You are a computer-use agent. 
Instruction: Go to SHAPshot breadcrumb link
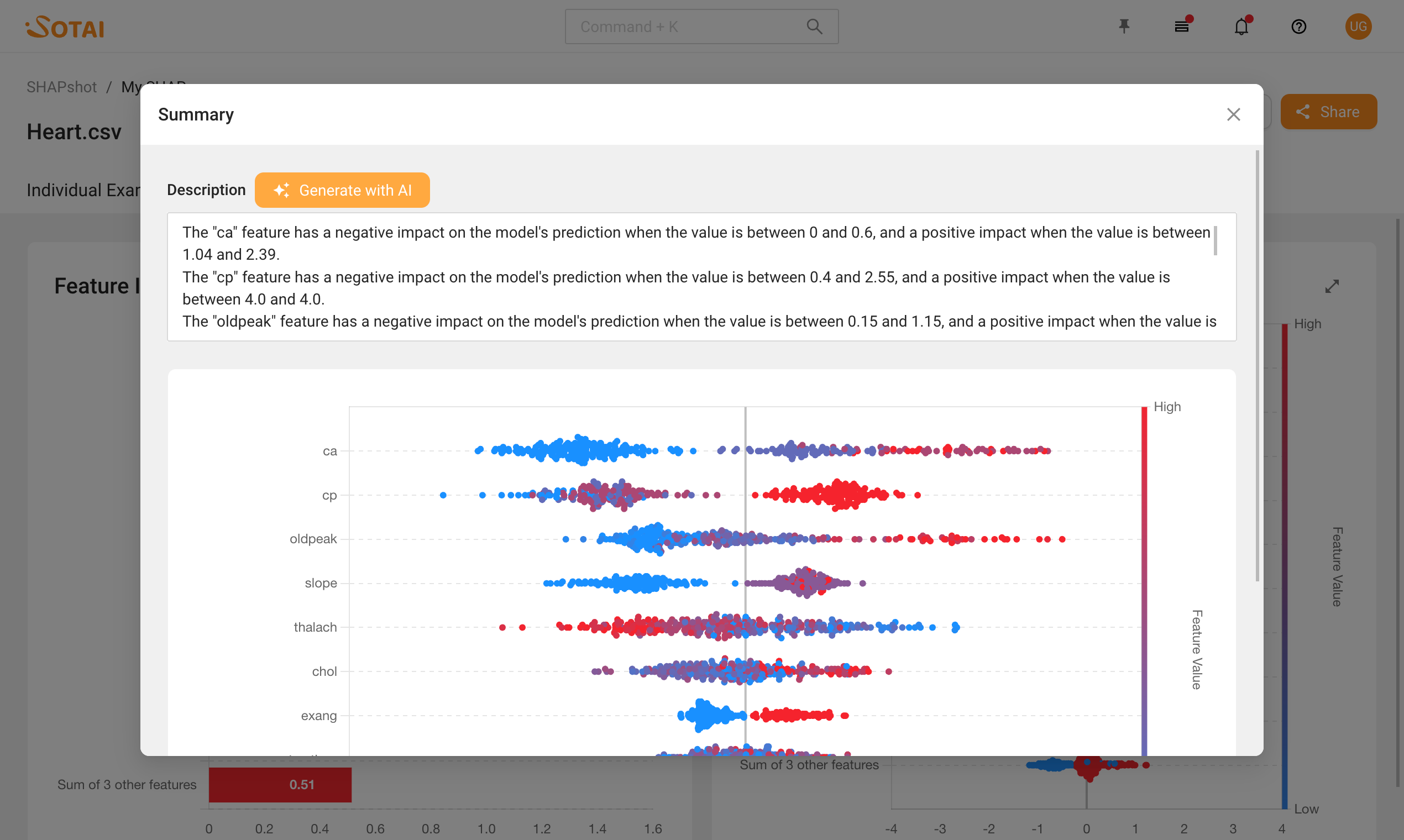point(61,87)
